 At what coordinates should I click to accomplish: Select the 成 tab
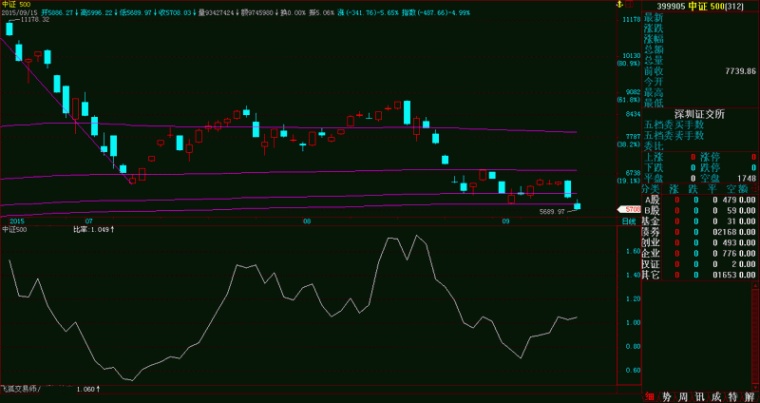pos(715,396)
